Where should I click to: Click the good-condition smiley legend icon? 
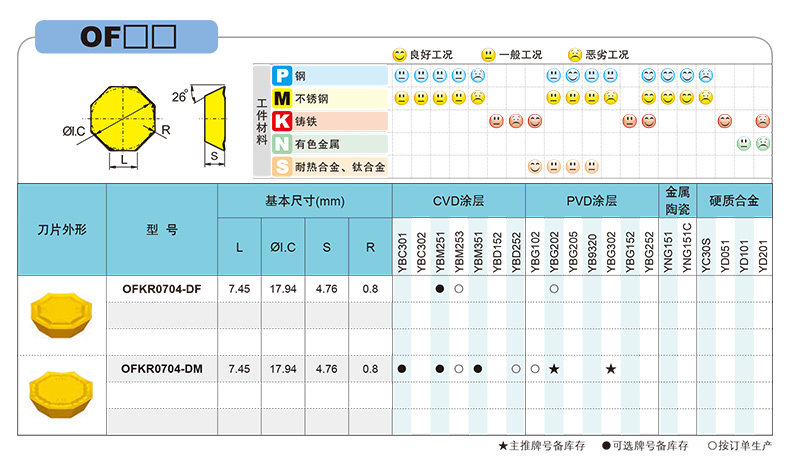point(399,54)
